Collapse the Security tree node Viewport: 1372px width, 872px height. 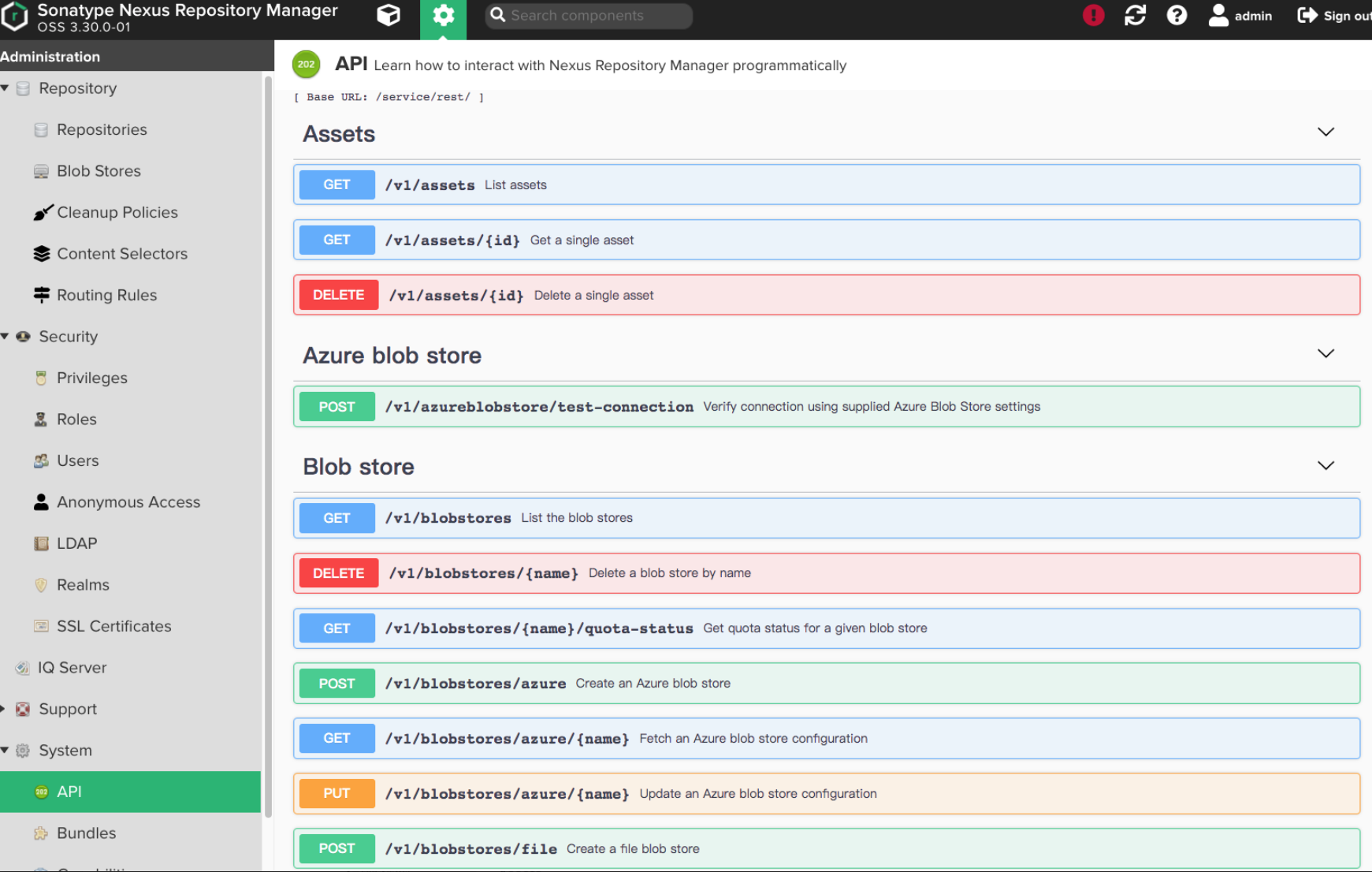pyautogui.click(x=6, y=337)
